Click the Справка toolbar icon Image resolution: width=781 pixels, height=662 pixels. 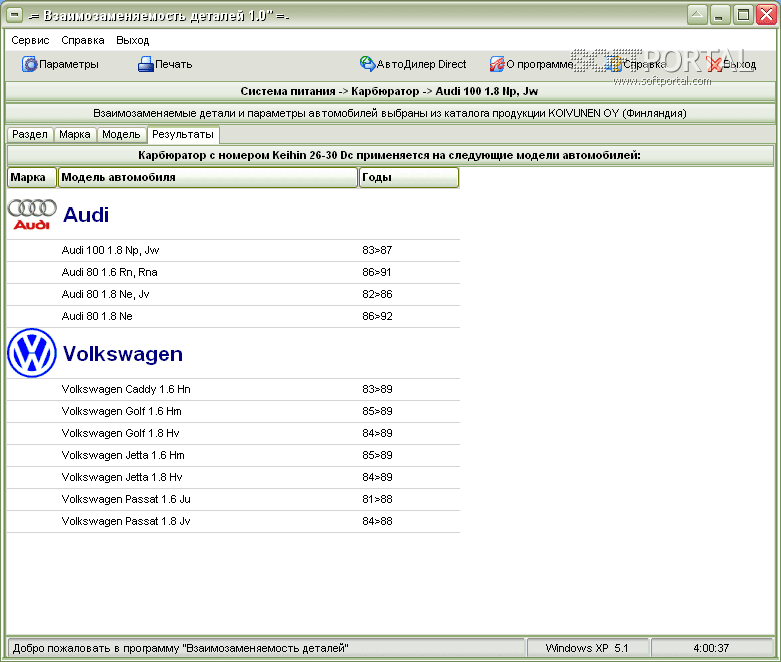(615, 64)
